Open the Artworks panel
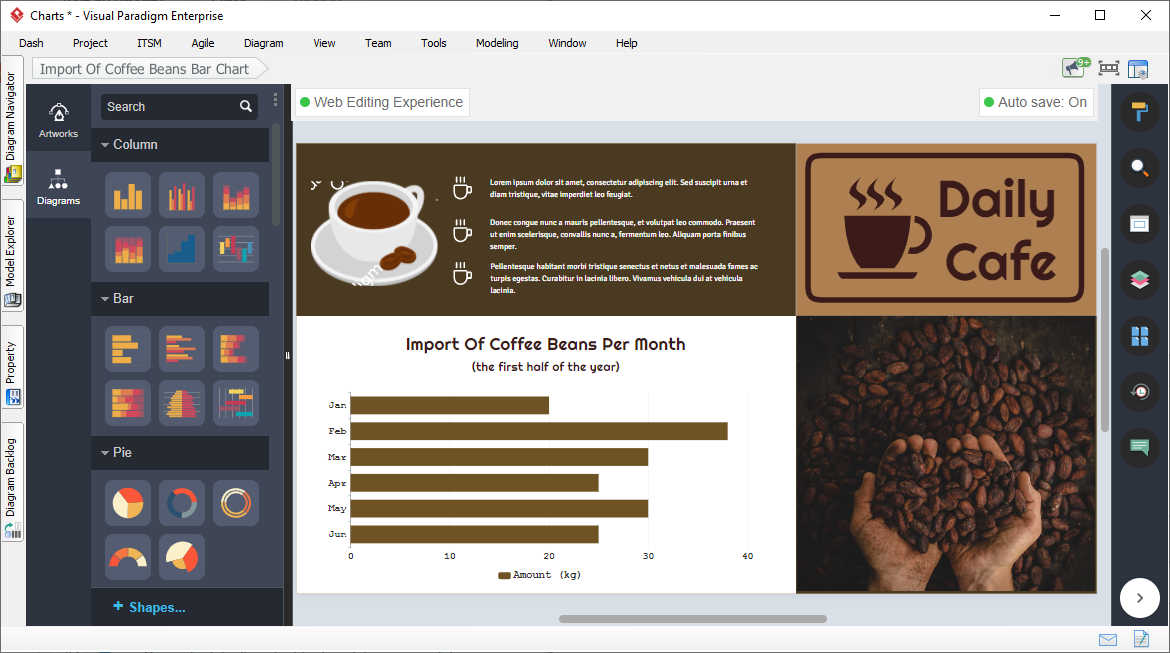 coord(58,119)
